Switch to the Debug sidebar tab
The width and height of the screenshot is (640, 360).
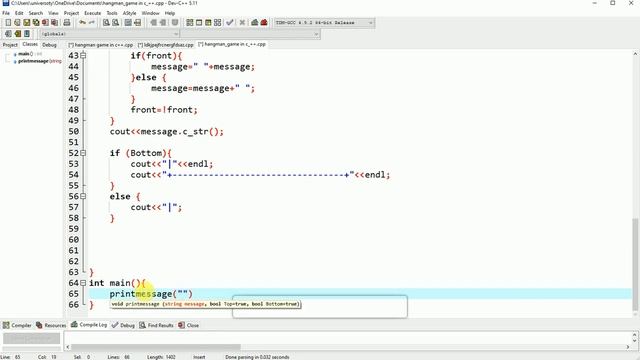(49, 45)
